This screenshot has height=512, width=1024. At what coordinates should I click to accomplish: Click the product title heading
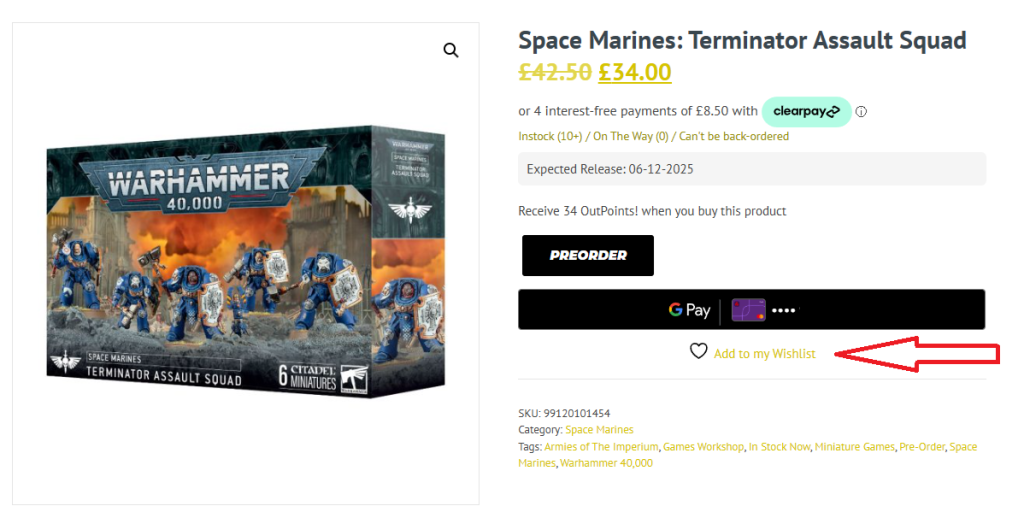(x=742, y=41)
